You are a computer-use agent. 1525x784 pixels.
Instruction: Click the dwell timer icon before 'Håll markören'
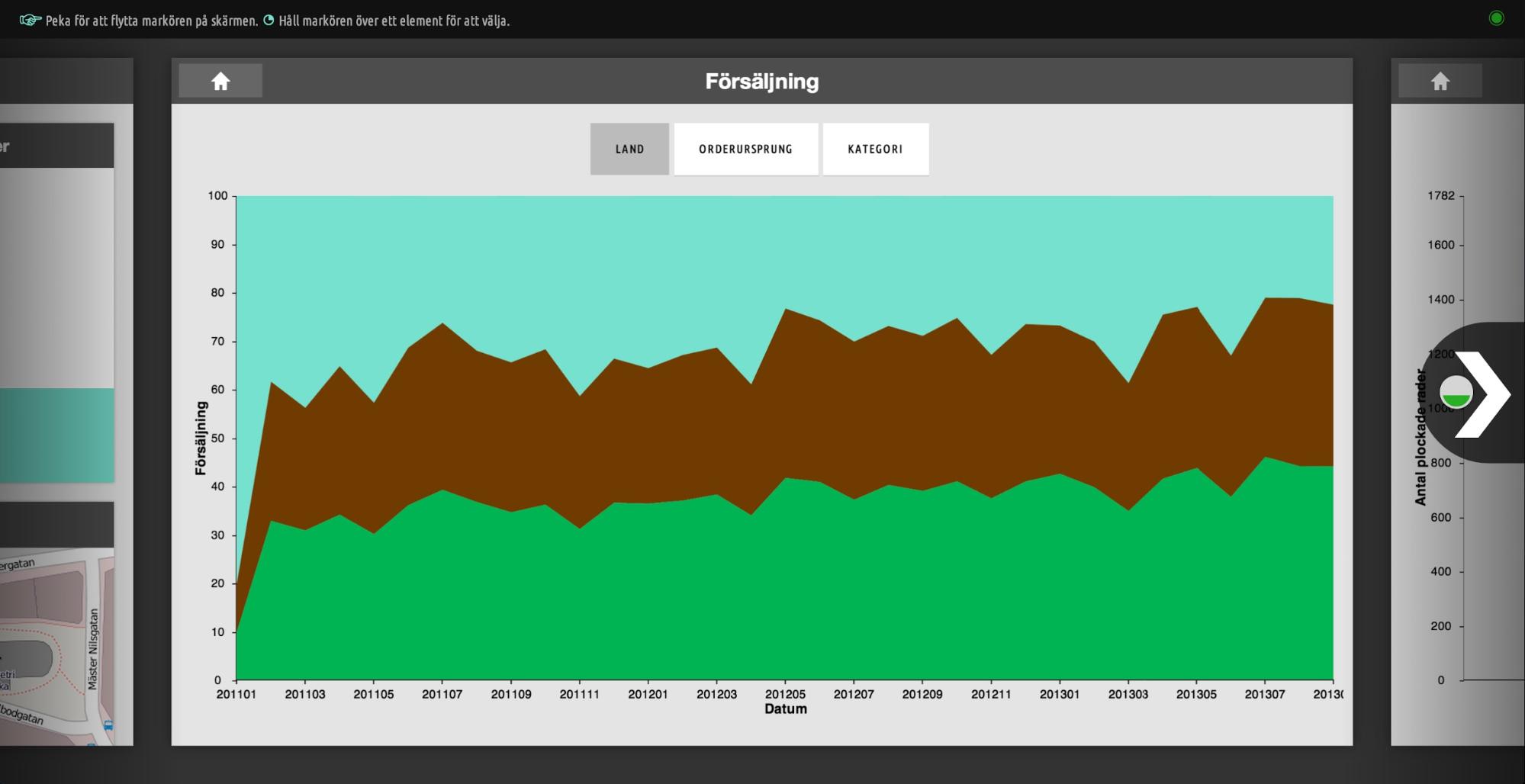coord(269,21)
